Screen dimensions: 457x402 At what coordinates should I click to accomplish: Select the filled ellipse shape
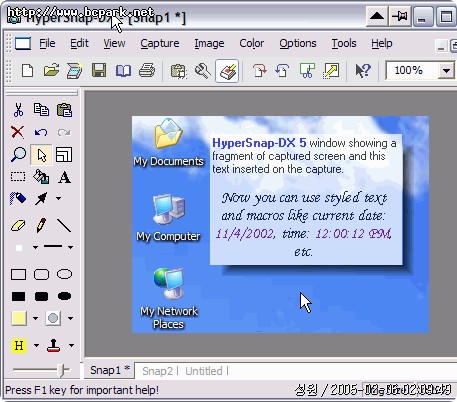[64, 296]
